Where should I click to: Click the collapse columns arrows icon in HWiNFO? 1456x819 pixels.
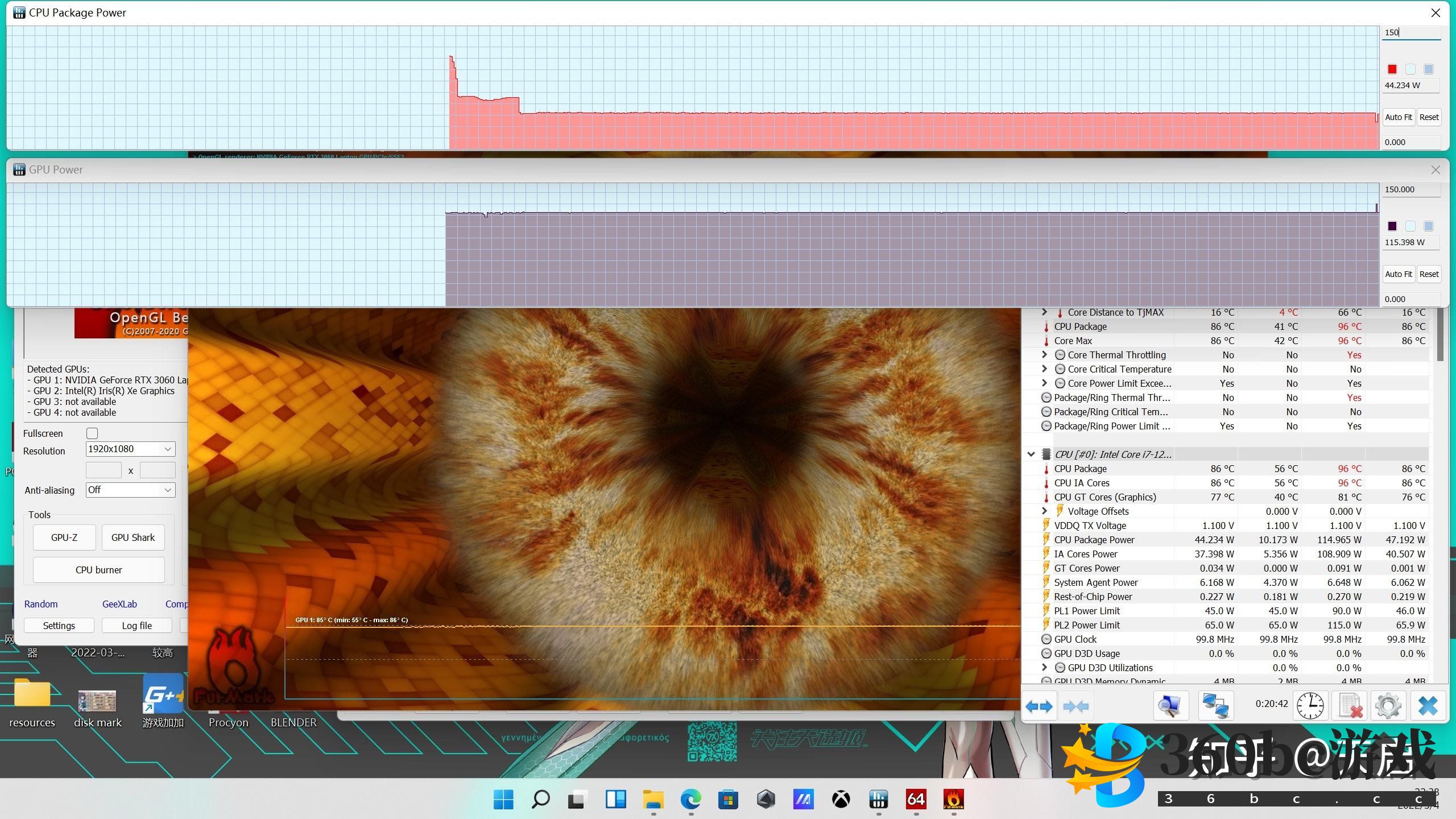coord(1076,706)
